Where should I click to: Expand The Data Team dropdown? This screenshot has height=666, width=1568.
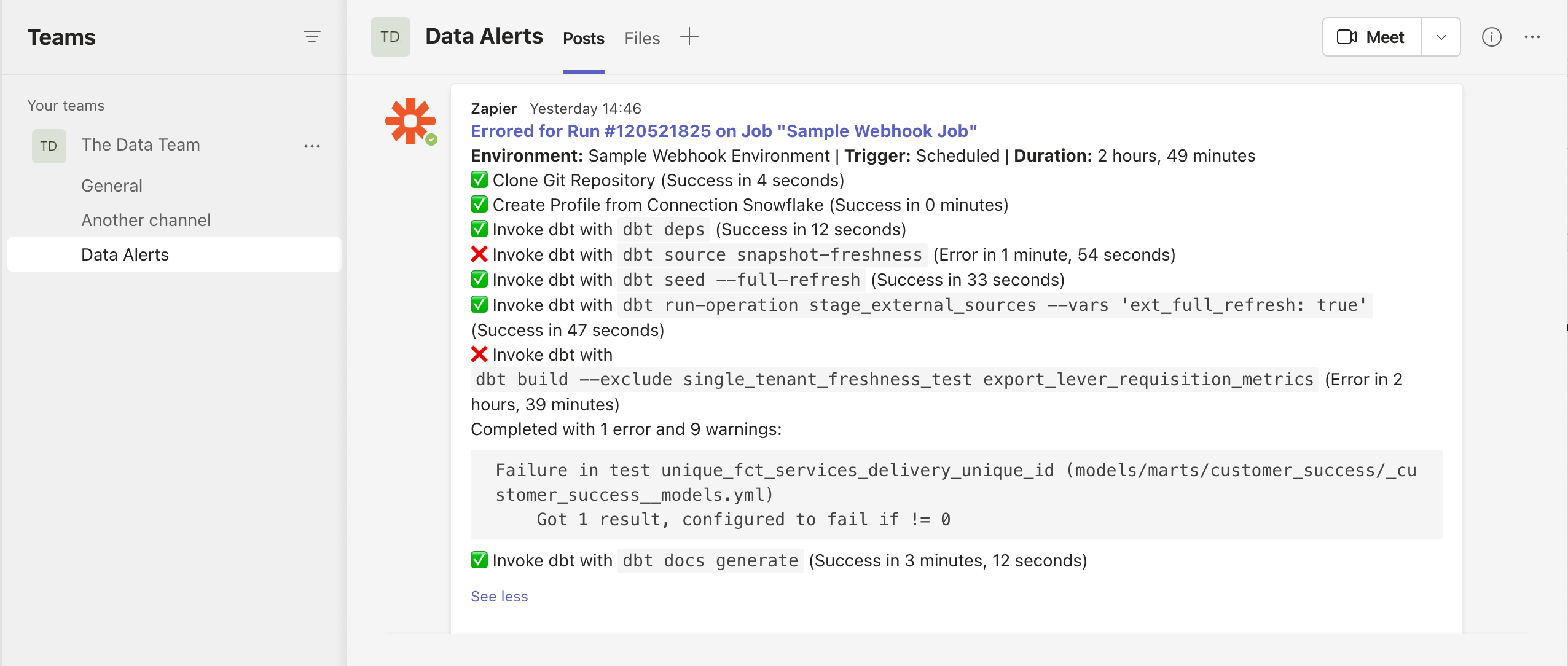[x=140, y=145]
